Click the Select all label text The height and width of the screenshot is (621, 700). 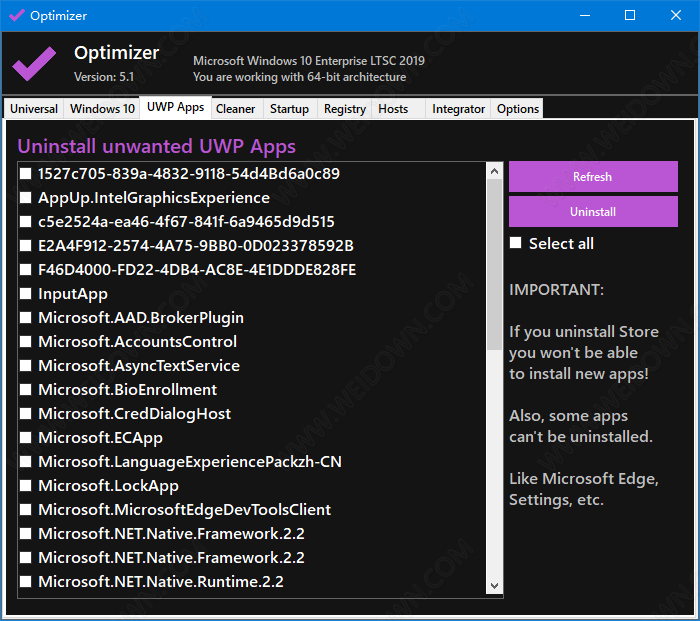[x=561, y=244]
